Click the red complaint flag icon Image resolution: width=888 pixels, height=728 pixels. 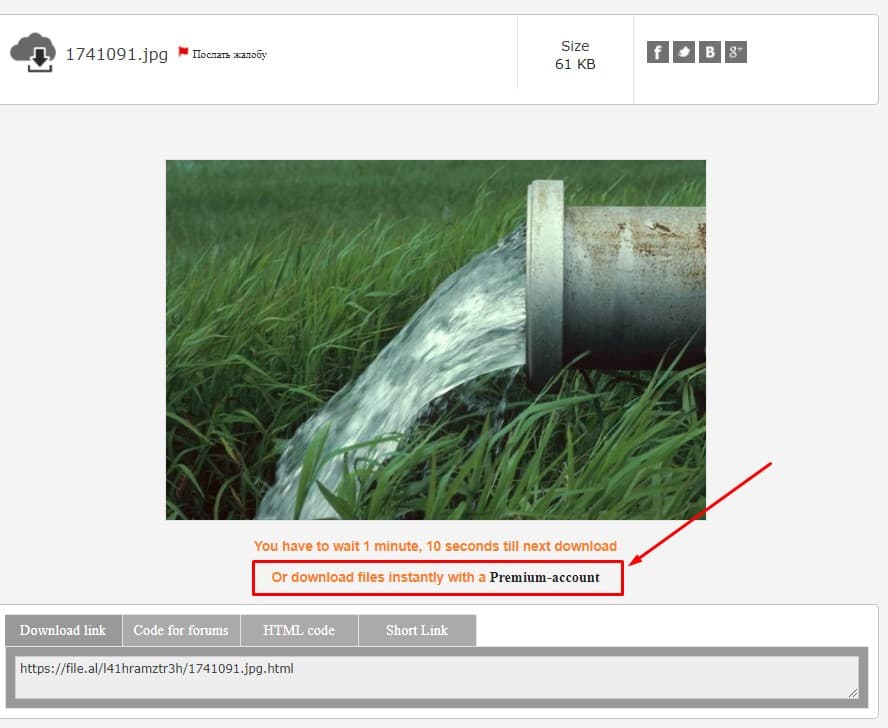pyautogui.click(x=183, y=52)
